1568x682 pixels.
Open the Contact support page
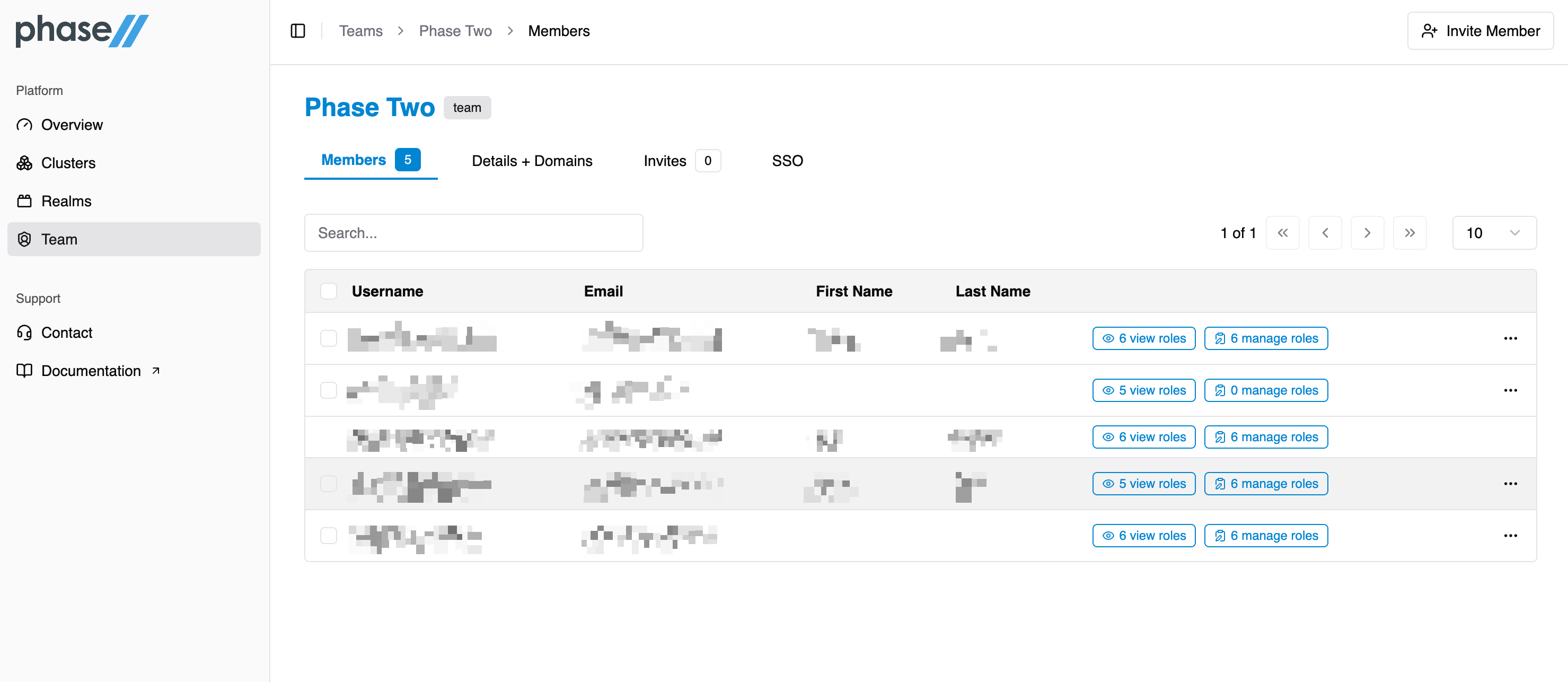pos(66,333)
